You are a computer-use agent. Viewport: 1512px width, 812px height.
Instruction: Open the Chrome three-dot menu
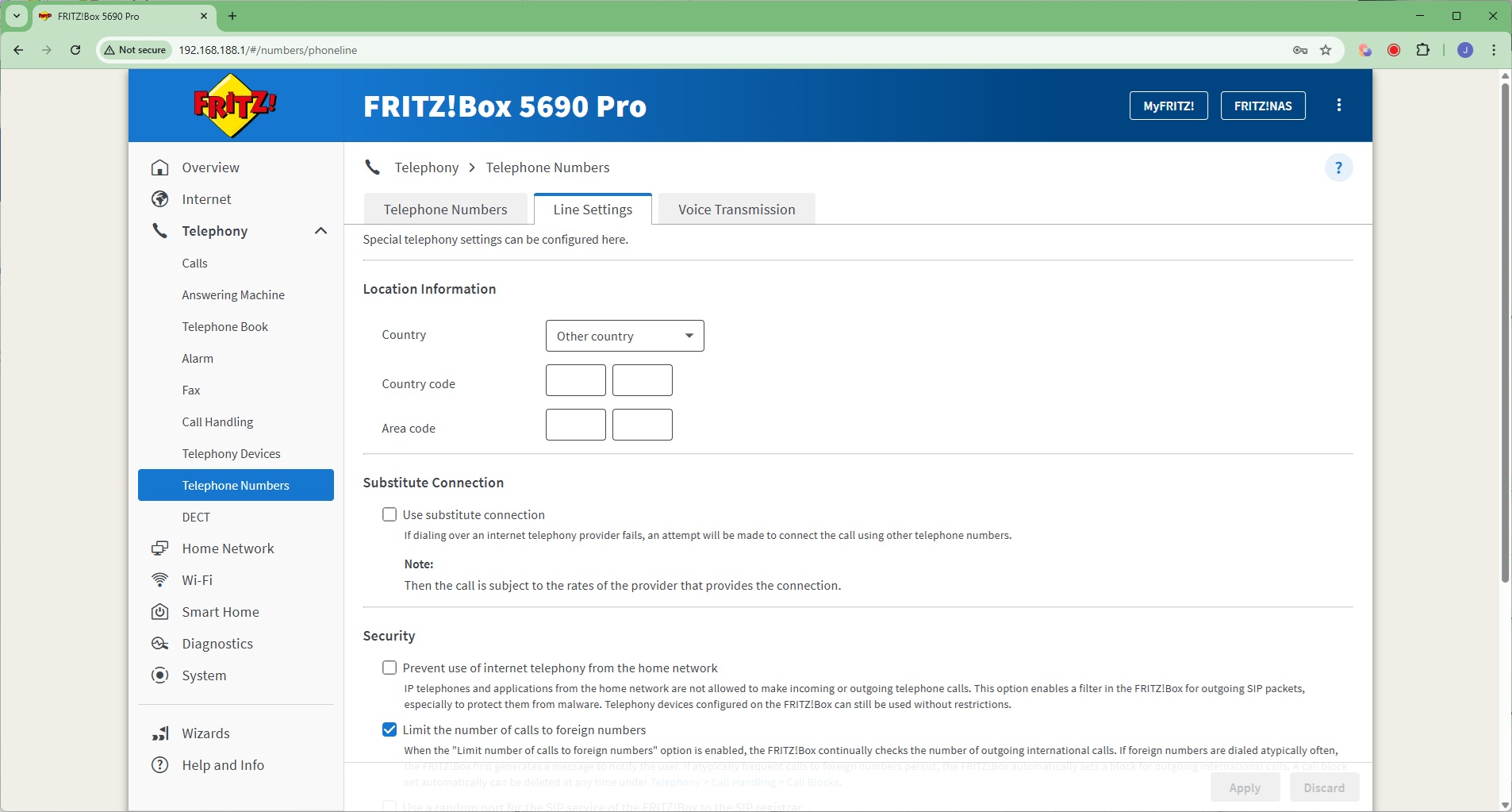click(x=1494, y=50)
